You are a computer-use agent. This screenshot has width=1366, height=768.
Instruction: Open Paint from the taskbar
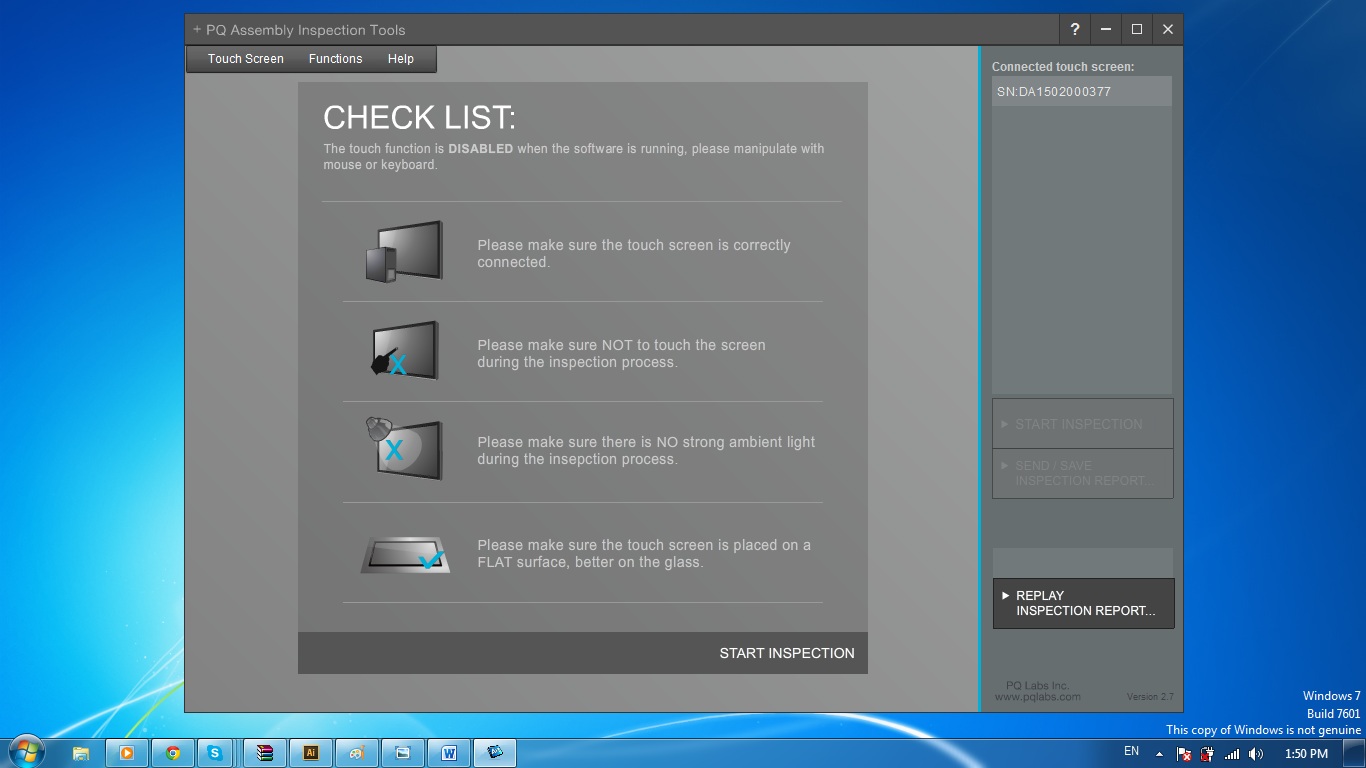[357, 753]
